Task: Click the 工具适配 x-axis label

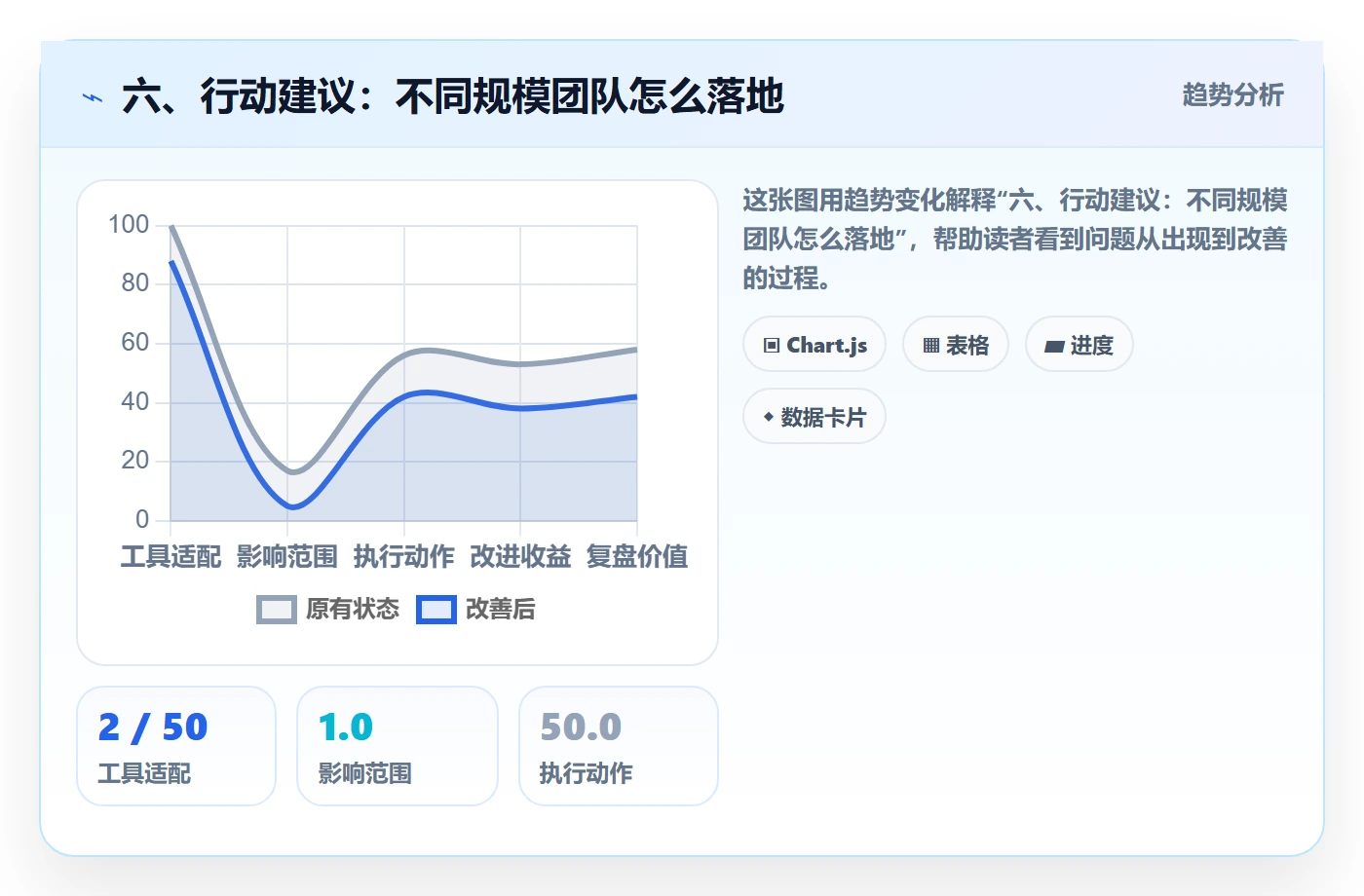Action: pyautogui.click(x=171, y=556)
